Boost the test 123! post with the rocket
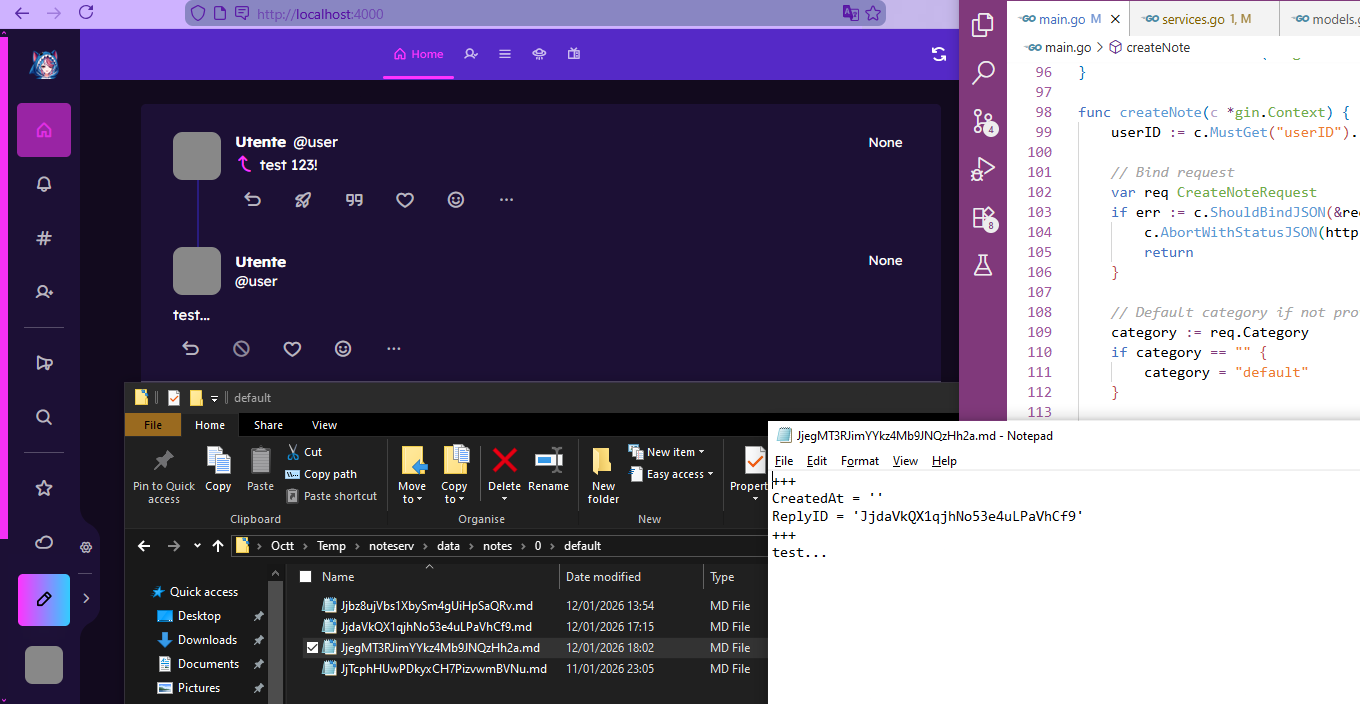This screenshot has height=704, width=1360. [x=303, y=199]
